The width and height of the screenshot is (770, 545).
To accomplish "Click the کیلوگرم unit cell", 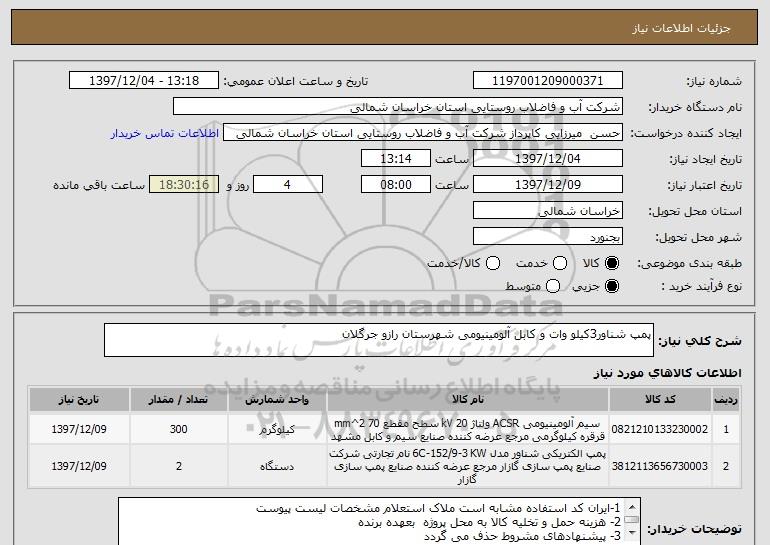I will [277, 429].
